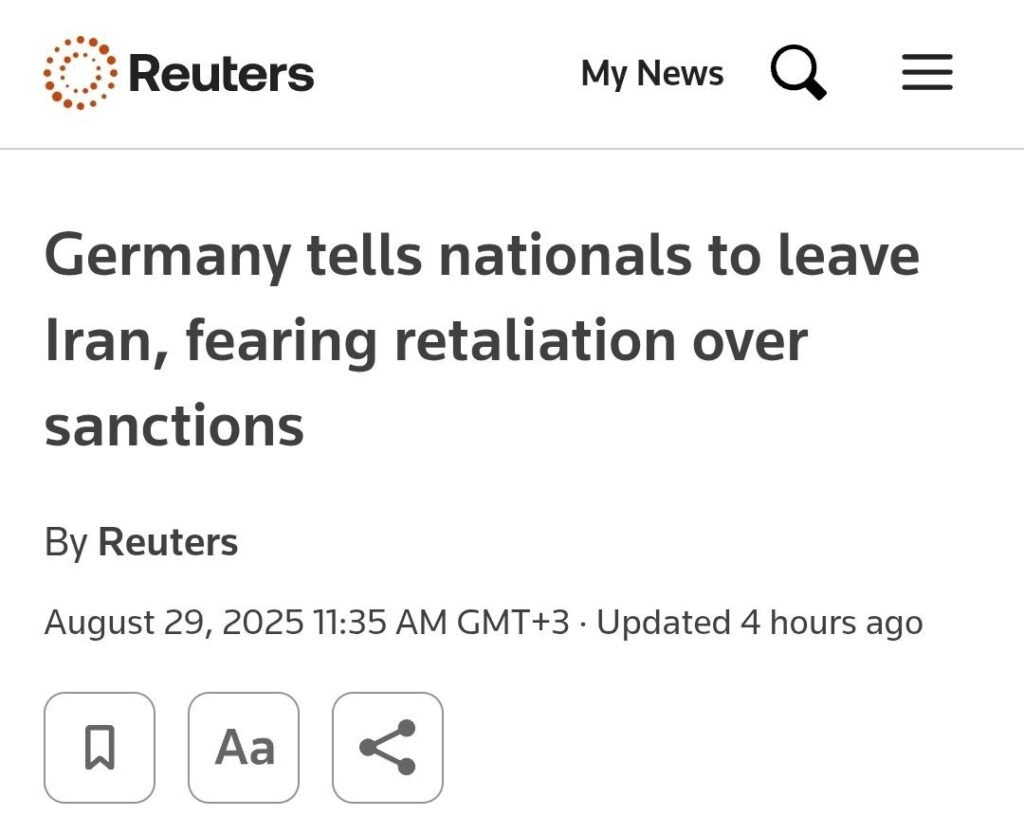Click the "By" label before the author
Image resolution: width=1024 pixels, height=834 pixels.
point(66,543)
